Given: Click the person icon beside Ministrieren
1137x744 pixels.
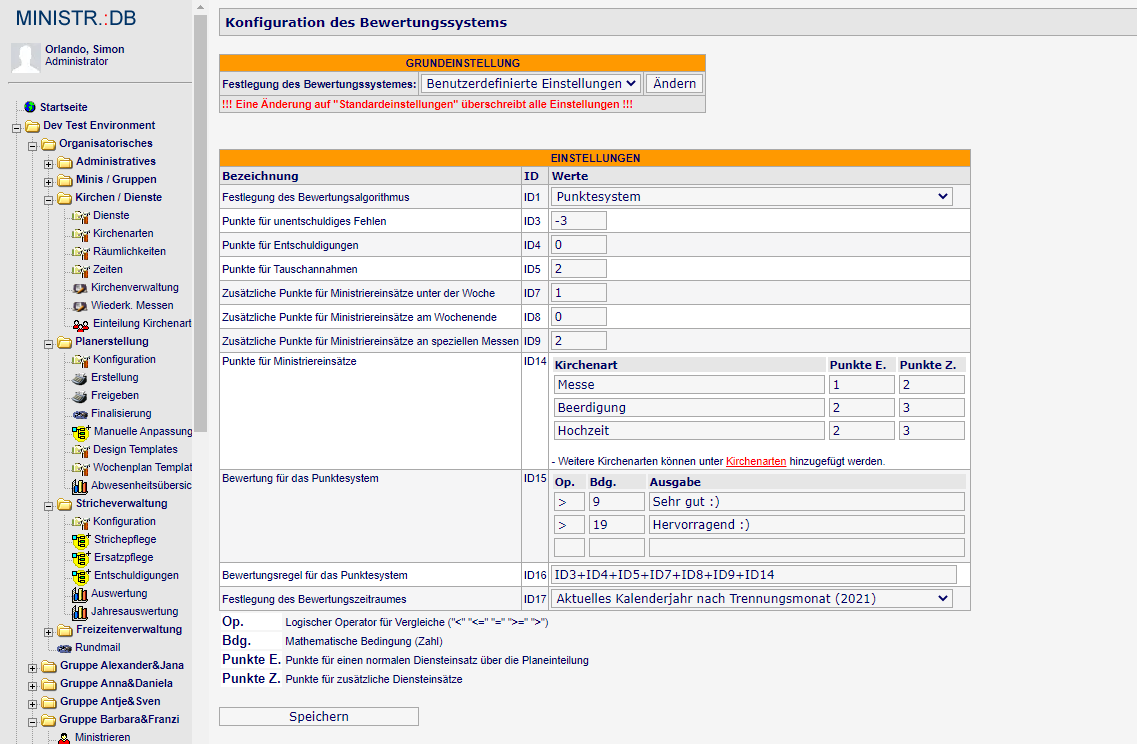Looking at the screenshot, I should 65,737.
